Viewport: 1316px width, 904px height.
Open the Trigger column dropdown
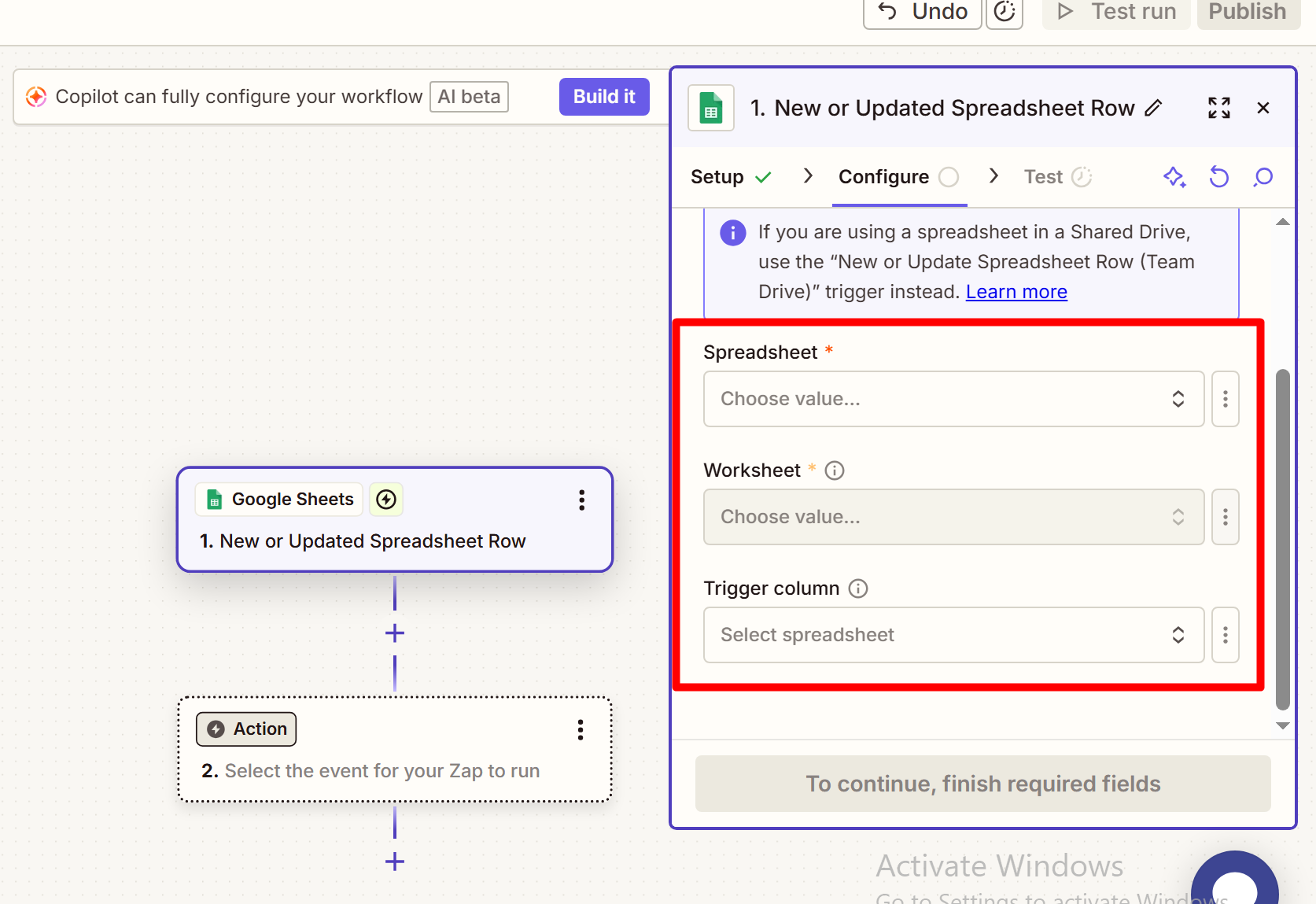[953, 635]
